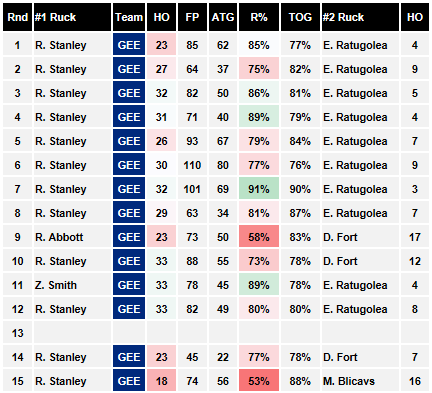Click the GEE team badge in round 1
The height and width of the screenshot is (393, 432).
click(129, 45)
